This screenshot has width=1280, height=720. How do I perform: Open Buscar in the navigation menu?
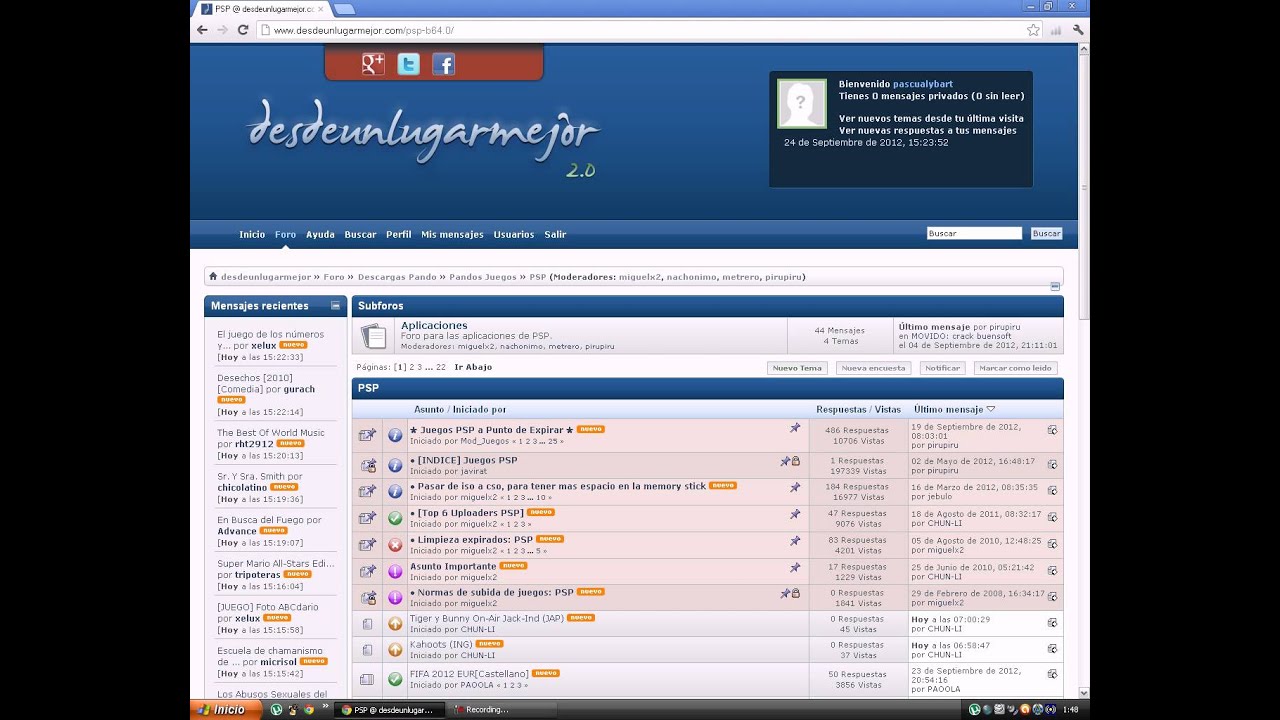point(360,235)
